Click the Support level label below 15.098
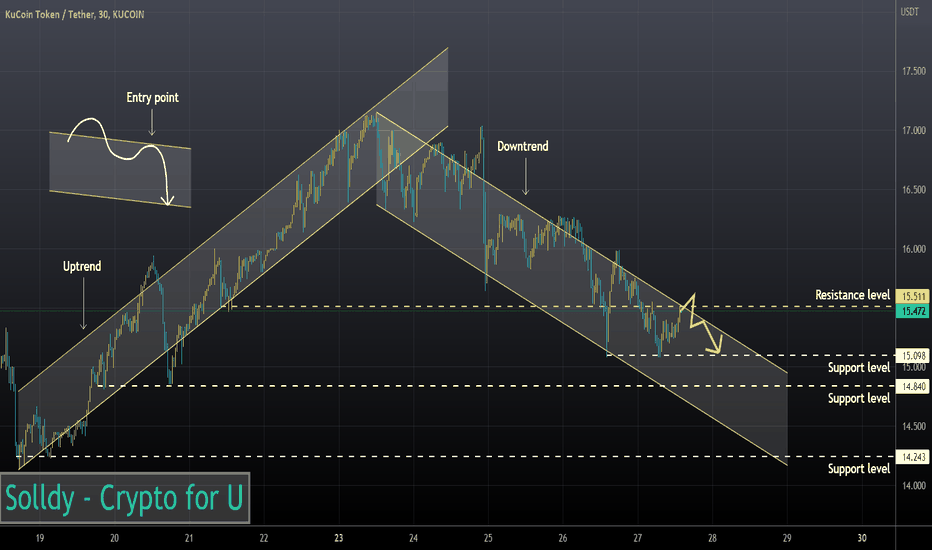Viewport: 932px width, 550px height. click(859, 367)
